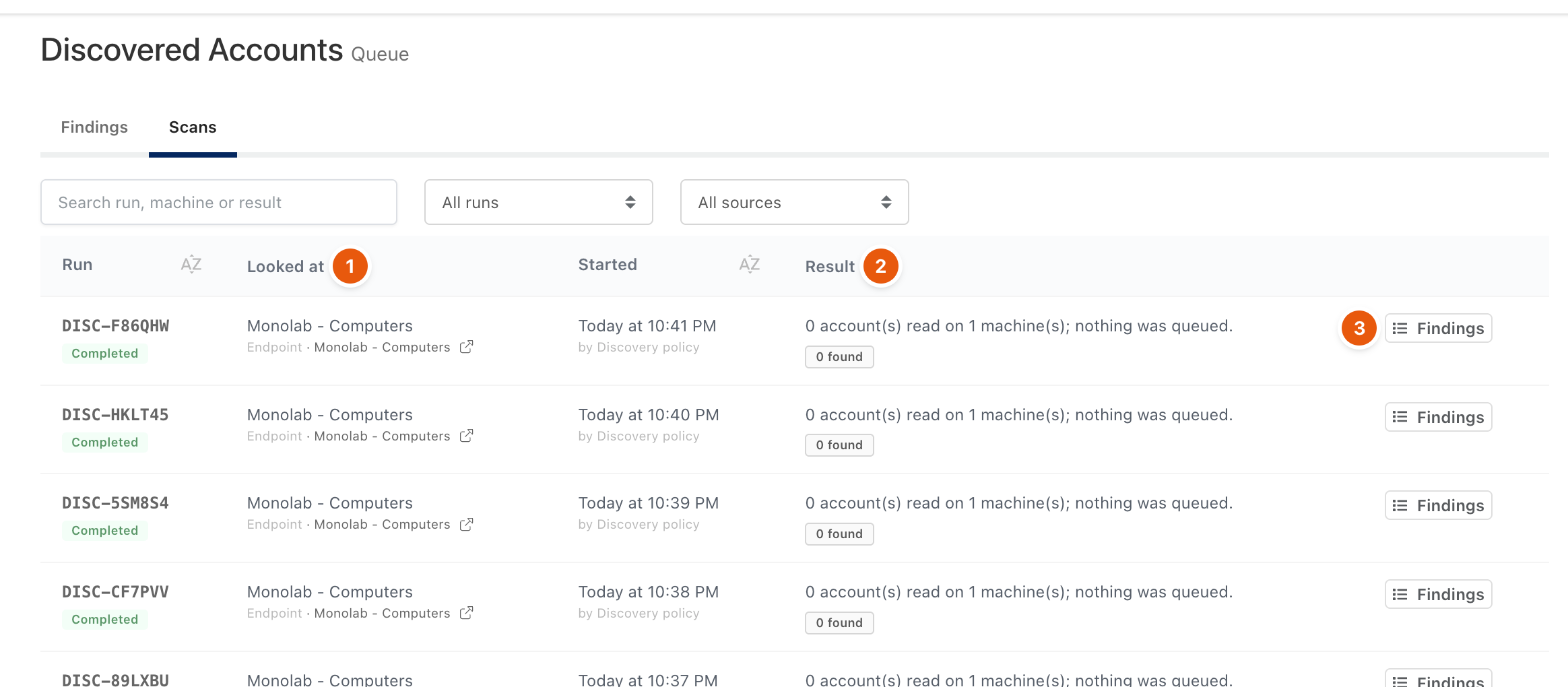Sort by the Started column A-Z icon
This screenshot has width=1568, height=687.
[749, 265]
